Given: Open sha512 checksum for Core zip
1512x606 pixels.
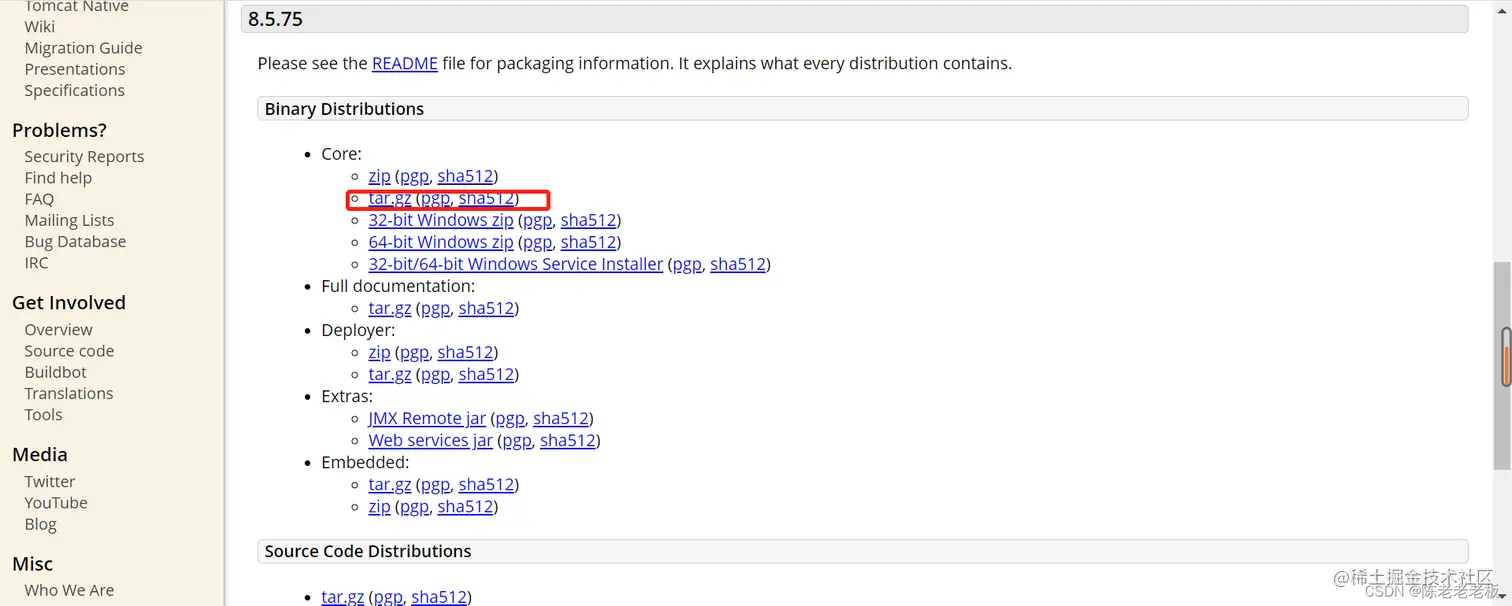Looking at the screenshot, I should (465, 176).
